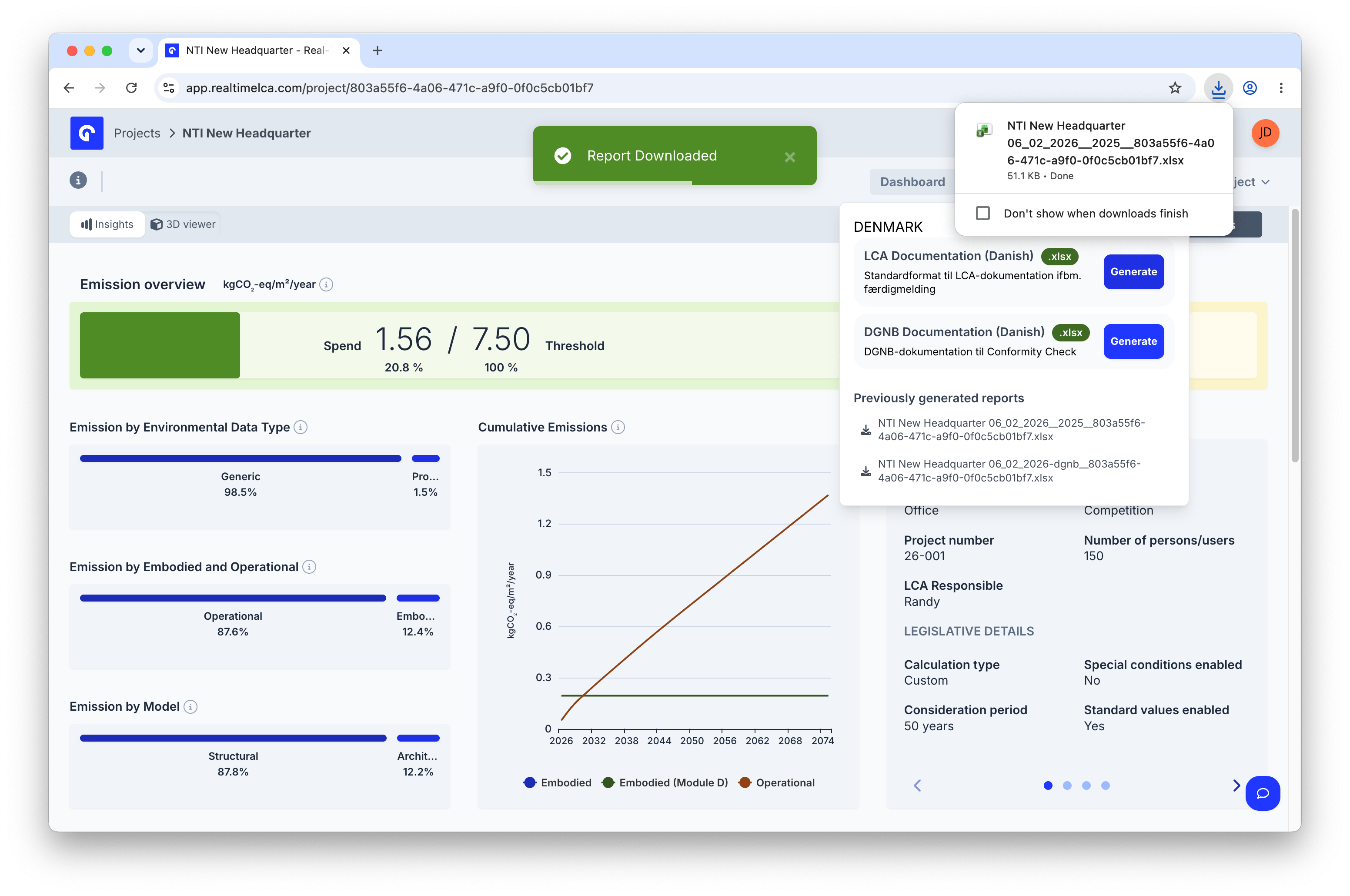Click the green spend progress block
Screen dimensions: 1350x896
point(160,345)
